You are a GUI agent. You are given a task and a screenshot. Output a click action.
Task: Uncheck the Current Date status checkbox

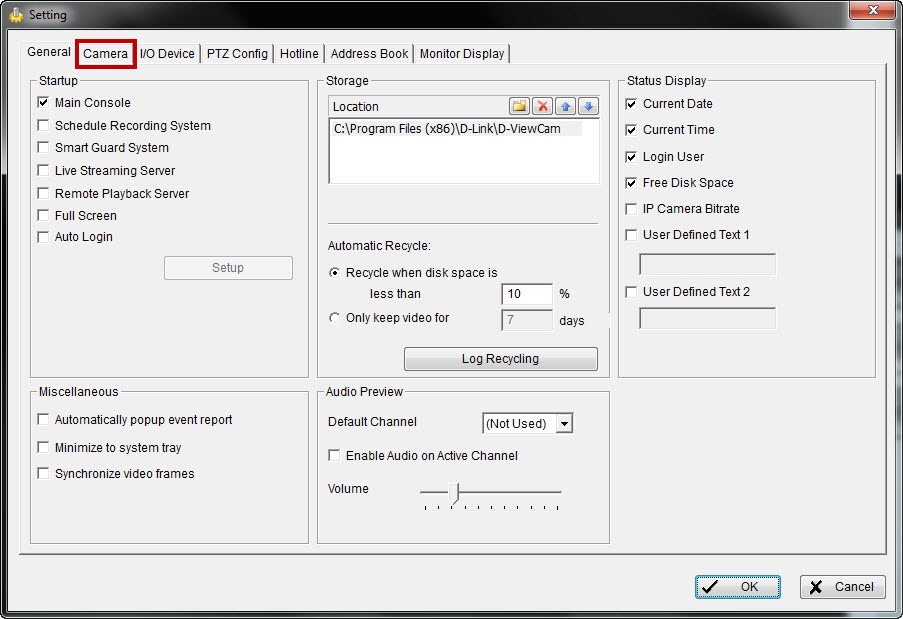631,104
